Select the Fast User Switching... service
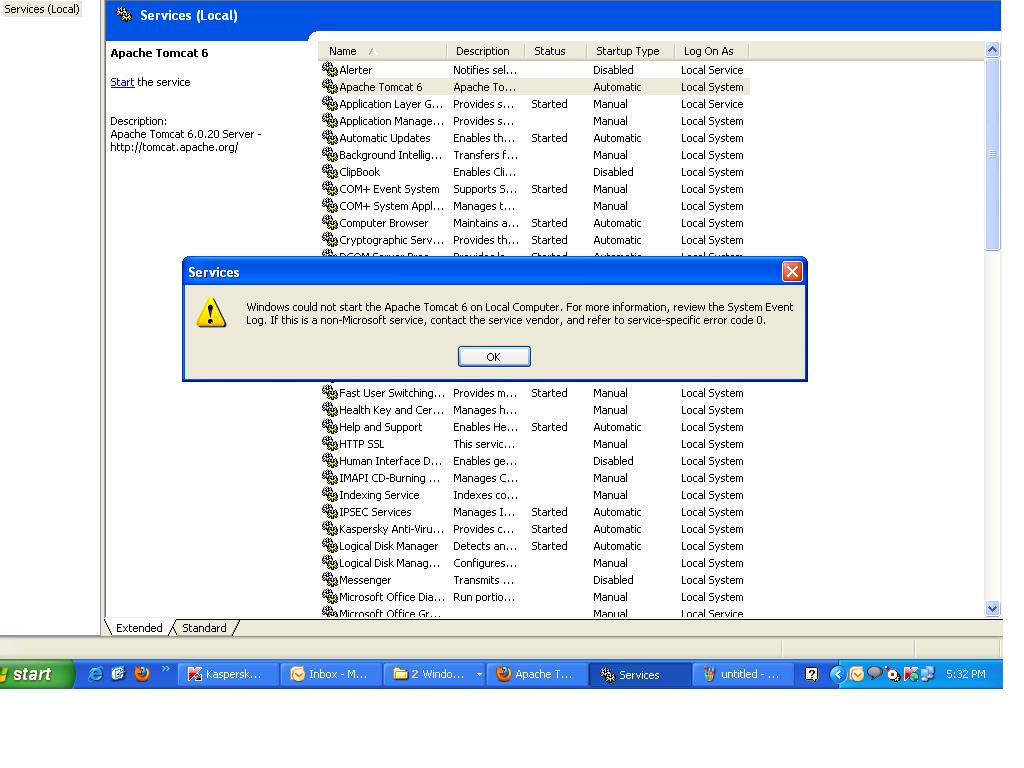Screen dimensions: 1024x768 535,393
